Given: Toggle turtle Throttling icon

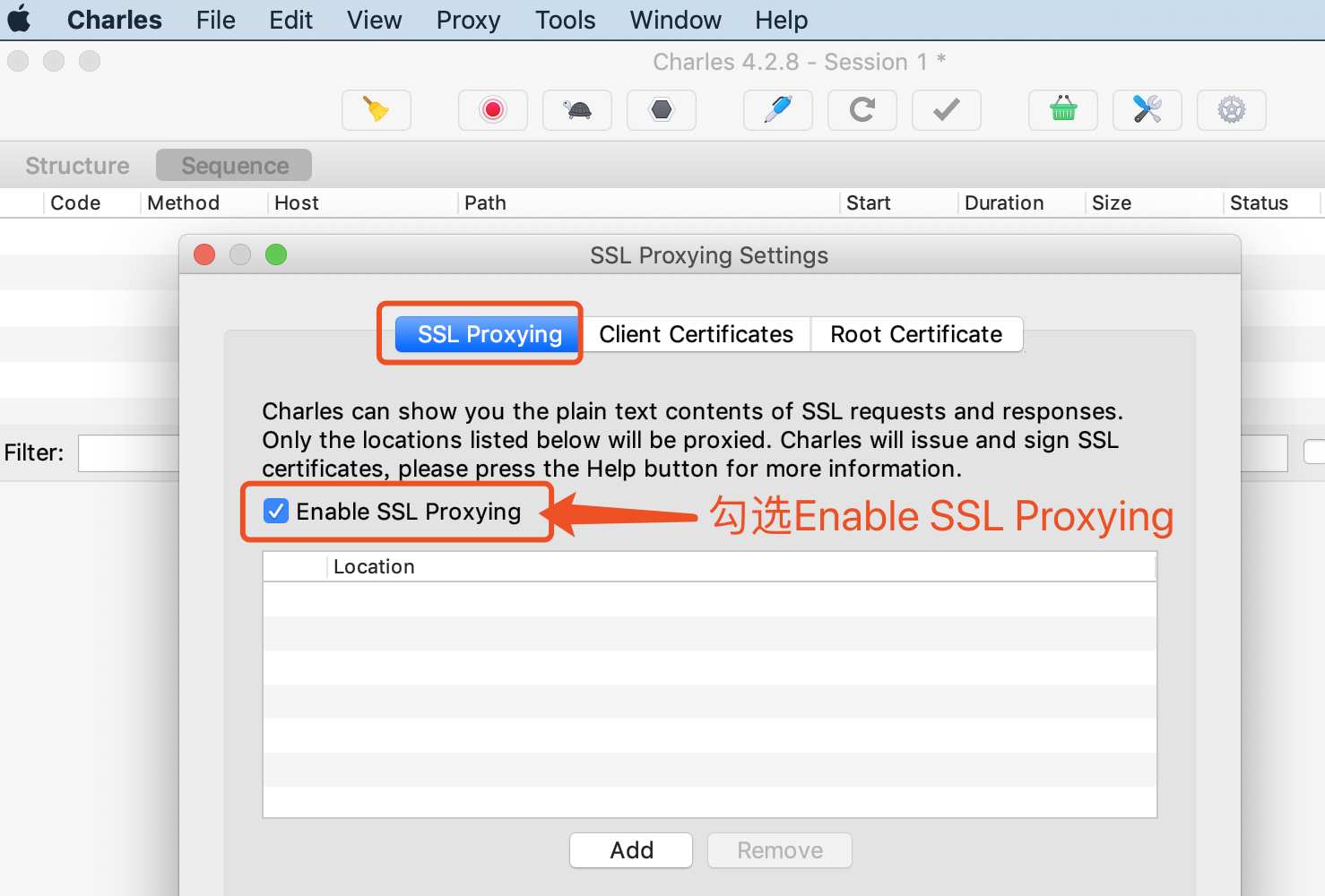Looking at the screenshot, I should (x=577, y=110).
